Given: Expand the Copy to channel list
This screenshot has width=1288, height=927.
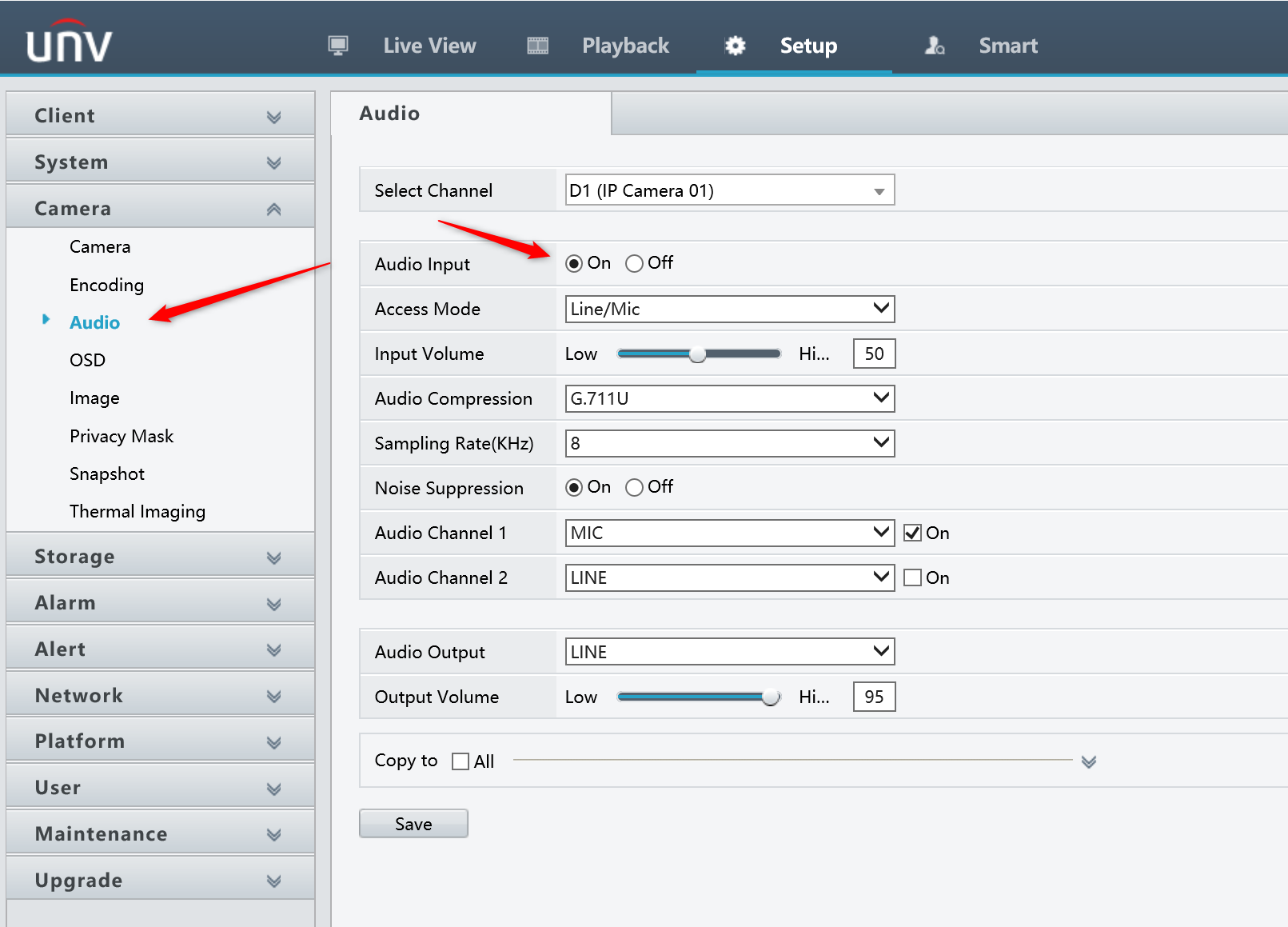Looking at the screenshot, I should pyautogui.click(x=1088, y=761).
